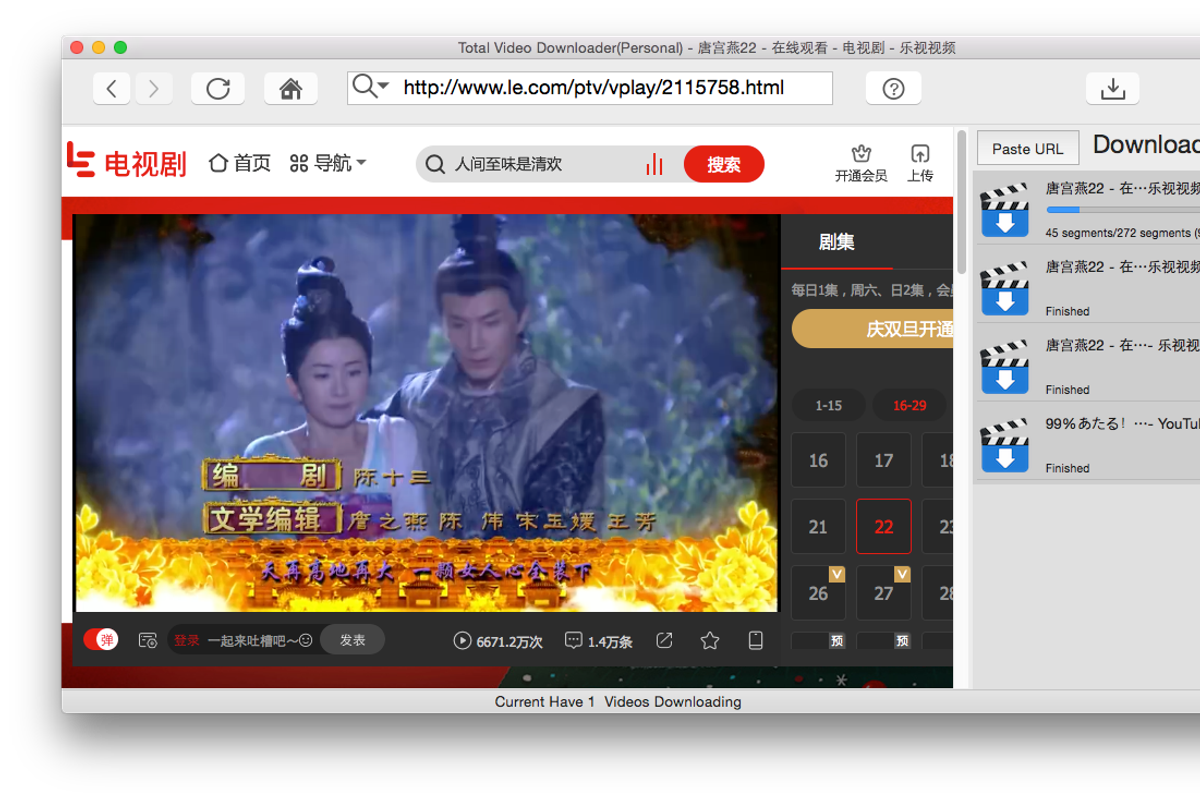Open the 上传 upload icon
The image size is (1200, 800).
click(920, 164)
